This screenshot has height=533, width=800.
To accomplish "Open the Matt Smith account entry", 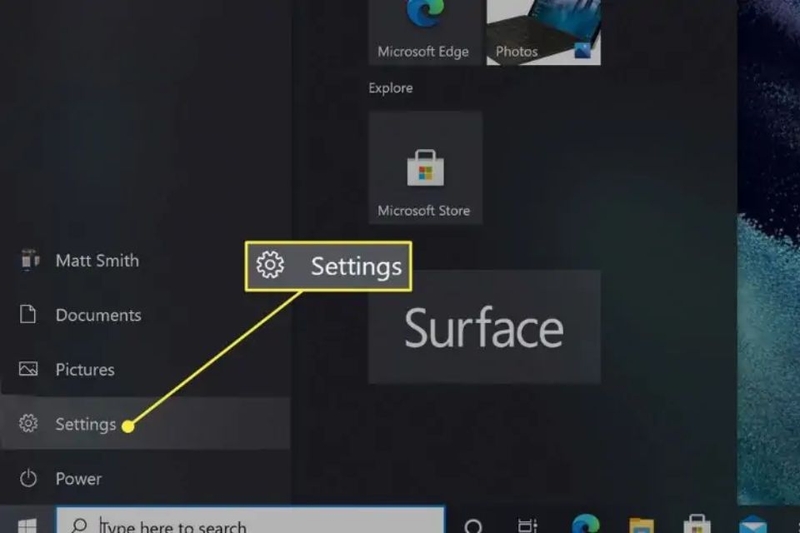I will click(x=145, y=261).
